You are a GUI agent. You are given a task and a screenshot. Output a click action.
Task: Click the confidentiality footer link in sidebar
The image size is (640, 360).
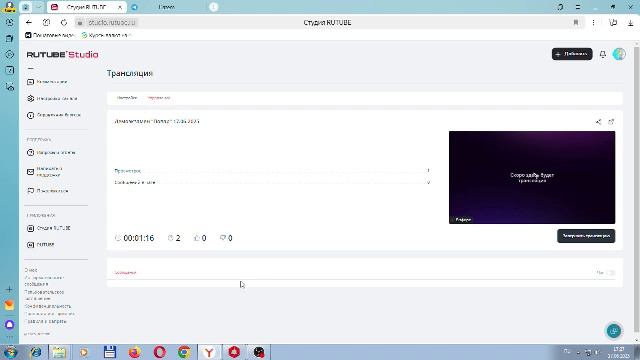48,306
